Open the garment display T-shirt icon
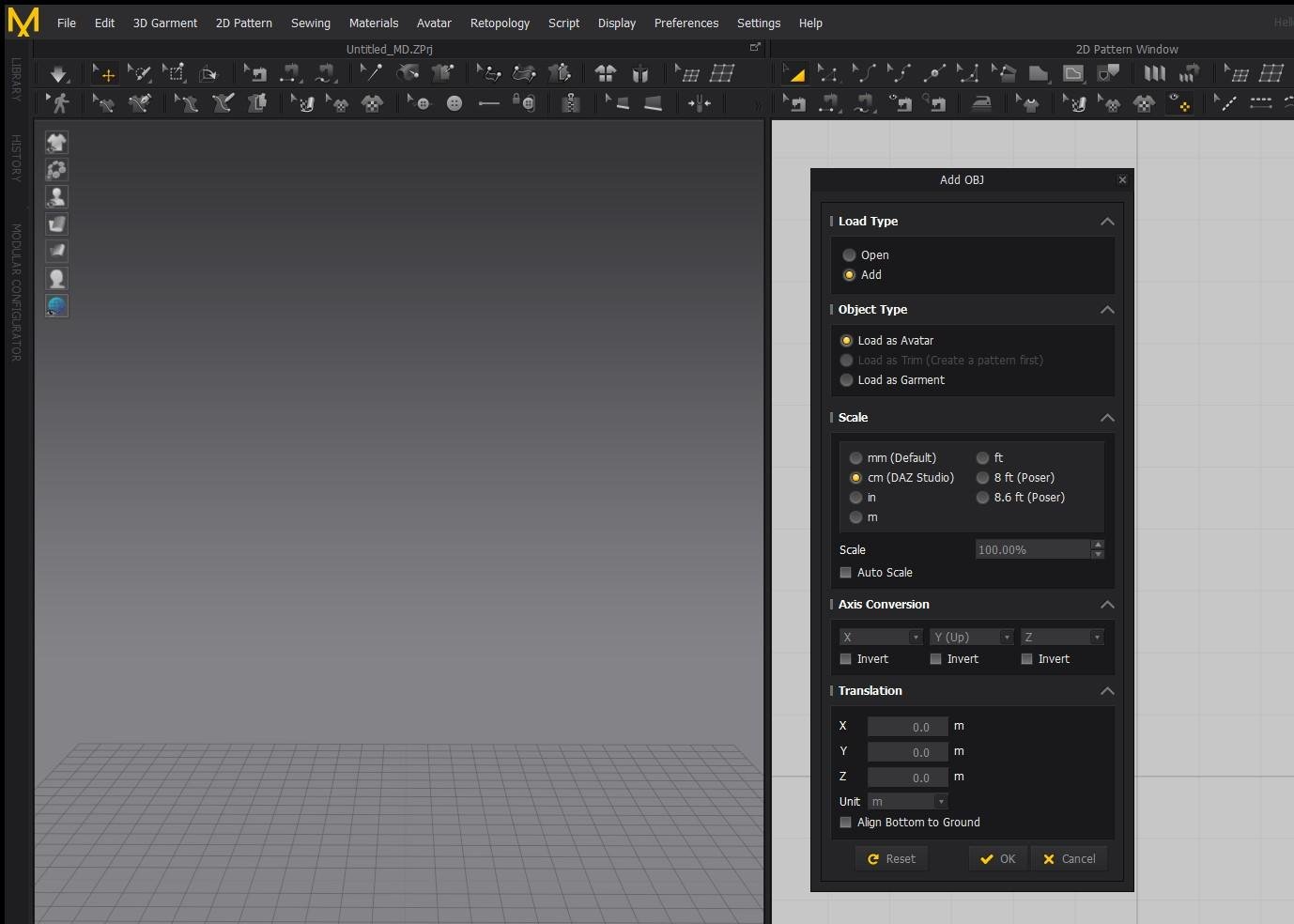Image resolution: width=1294 pixels, height=924 pixels. pyautogui.click(x=56, y=142)
